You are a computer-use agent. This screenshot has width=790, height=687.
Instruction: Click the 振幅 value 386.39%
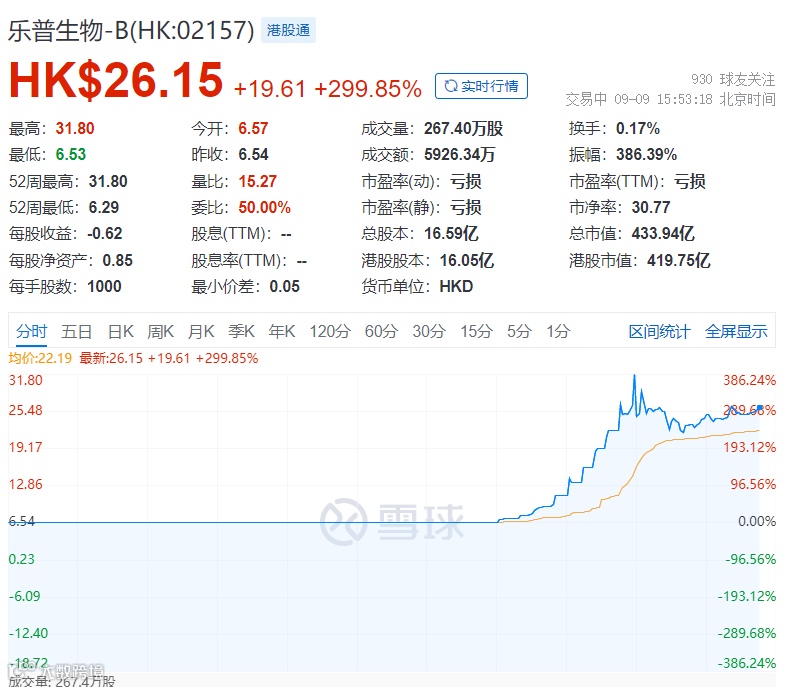pyautogui.click(x=646, y=154)
